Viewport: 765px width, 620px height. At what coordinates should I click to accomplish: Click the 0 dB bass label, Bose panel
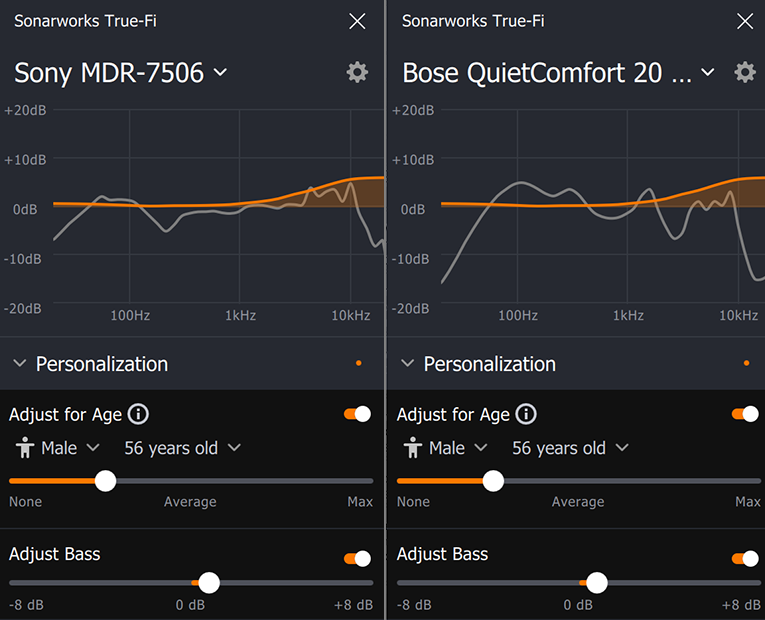578,605
